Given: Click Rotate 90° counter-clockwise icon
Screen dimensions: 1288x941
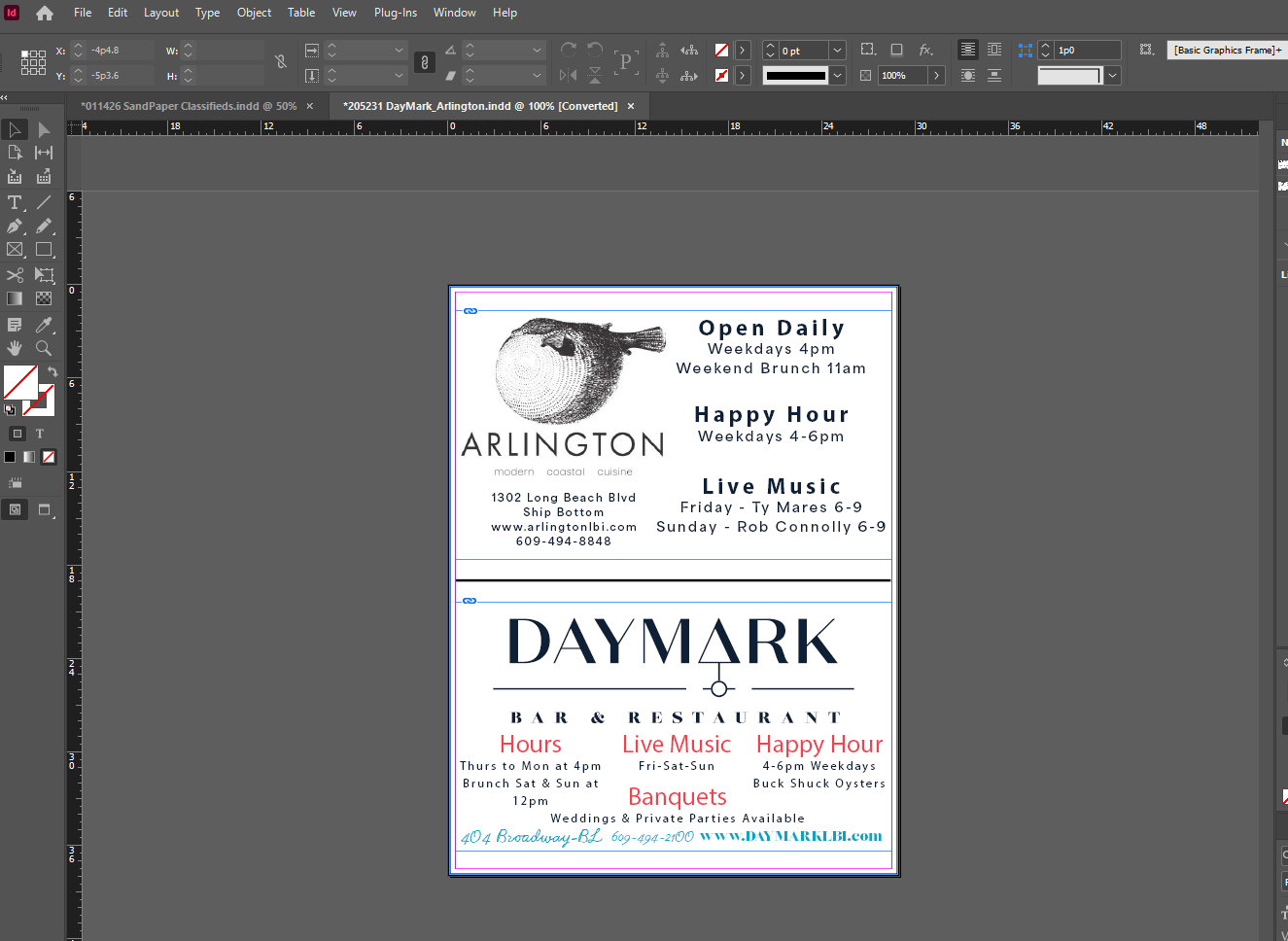Looking at the screenshot, I should [595, 50].
